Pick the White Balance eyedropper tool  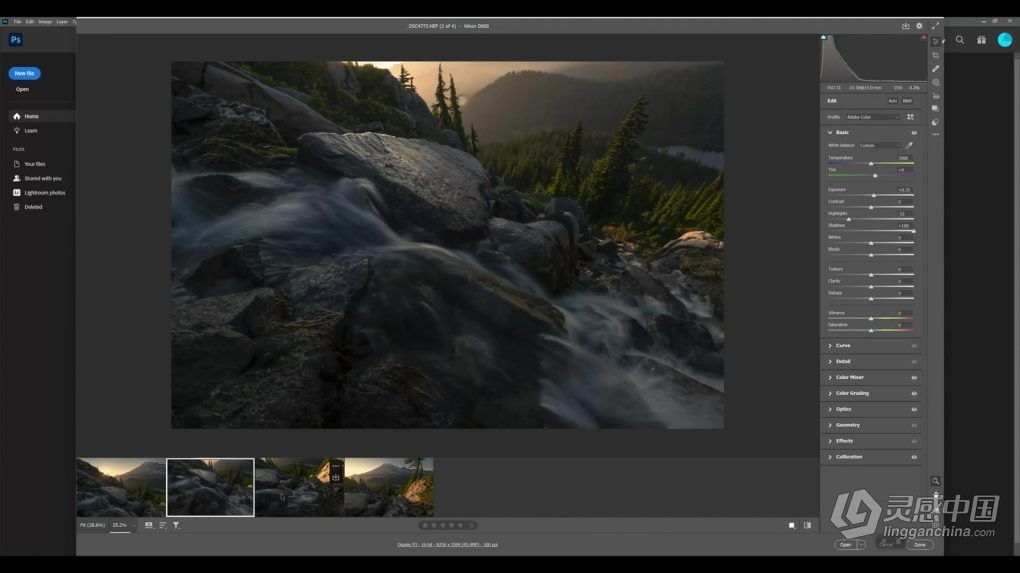[x=909, y=145]
